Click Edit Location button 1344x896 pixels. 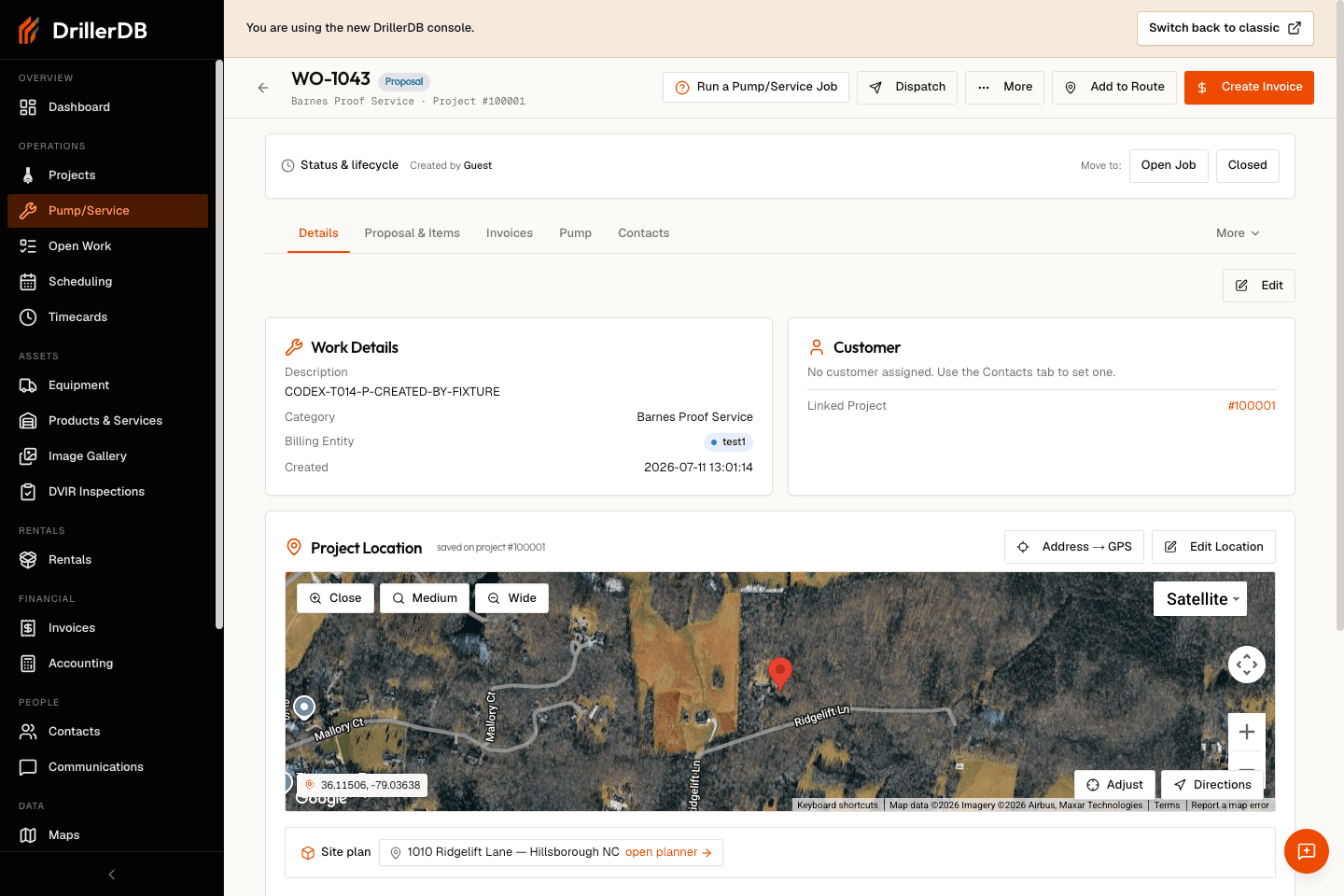1213,547
